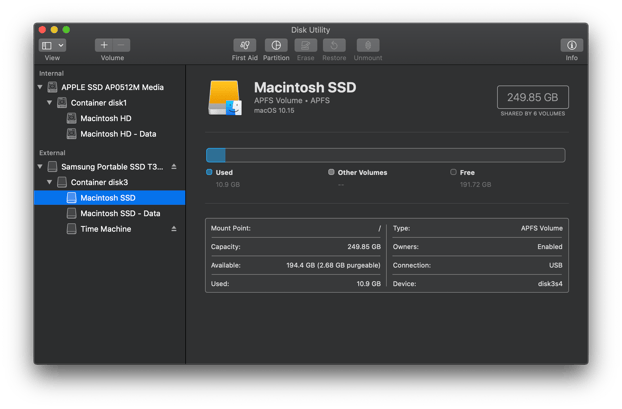622x409 pixels.
Task: Click the Macintosh SSD title heading
Action: pos(305,87)
